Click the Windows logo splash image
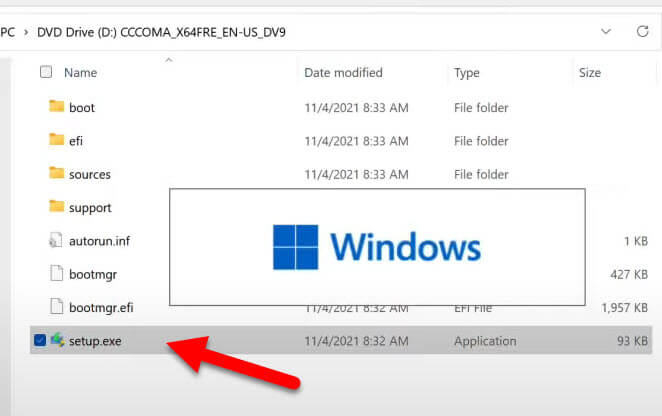 tap(377, 247)
